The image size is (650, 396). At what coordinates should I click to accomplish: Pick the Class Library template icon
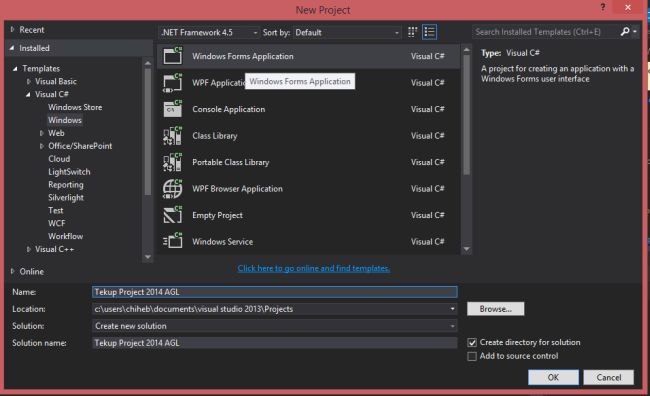pyautogui.click(x=172, y=136)
